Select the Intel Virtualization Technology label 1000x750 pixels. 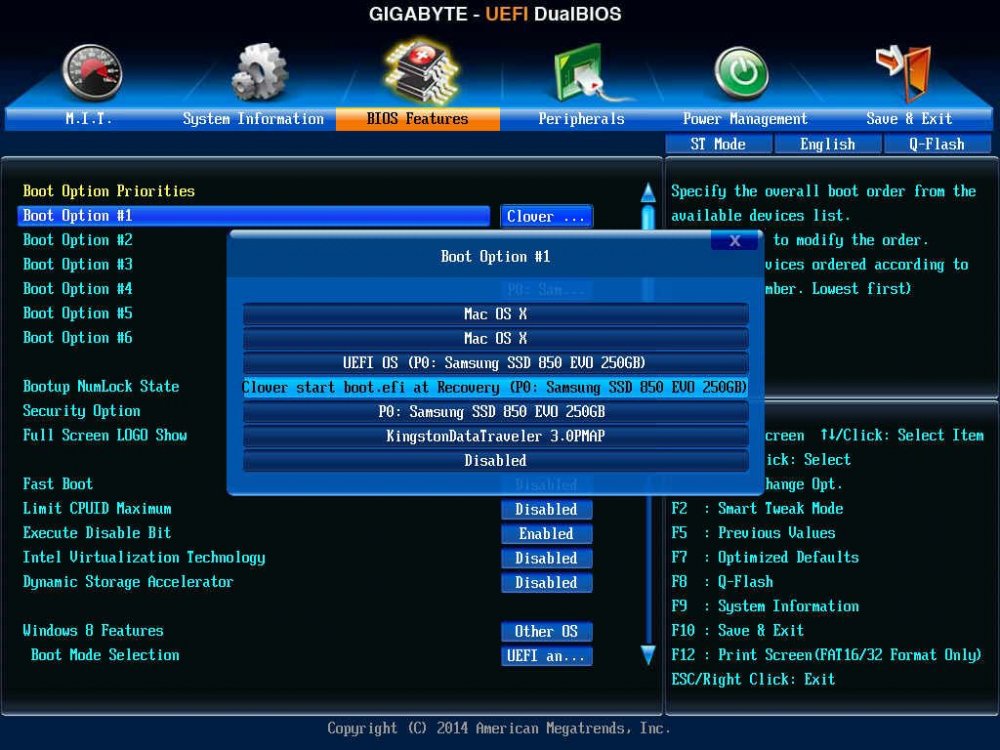(x=144, y=557)
